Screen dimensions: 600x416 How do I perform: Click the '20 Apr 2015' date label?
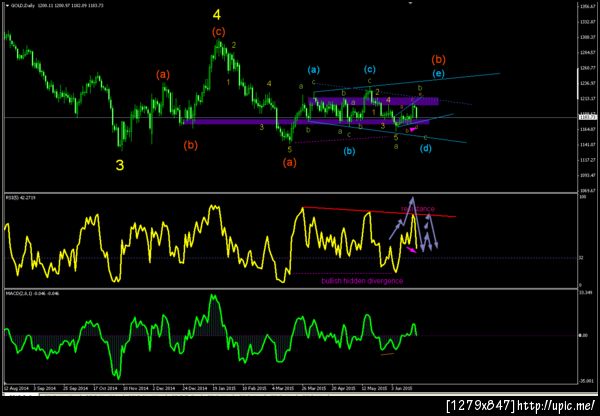344,388
